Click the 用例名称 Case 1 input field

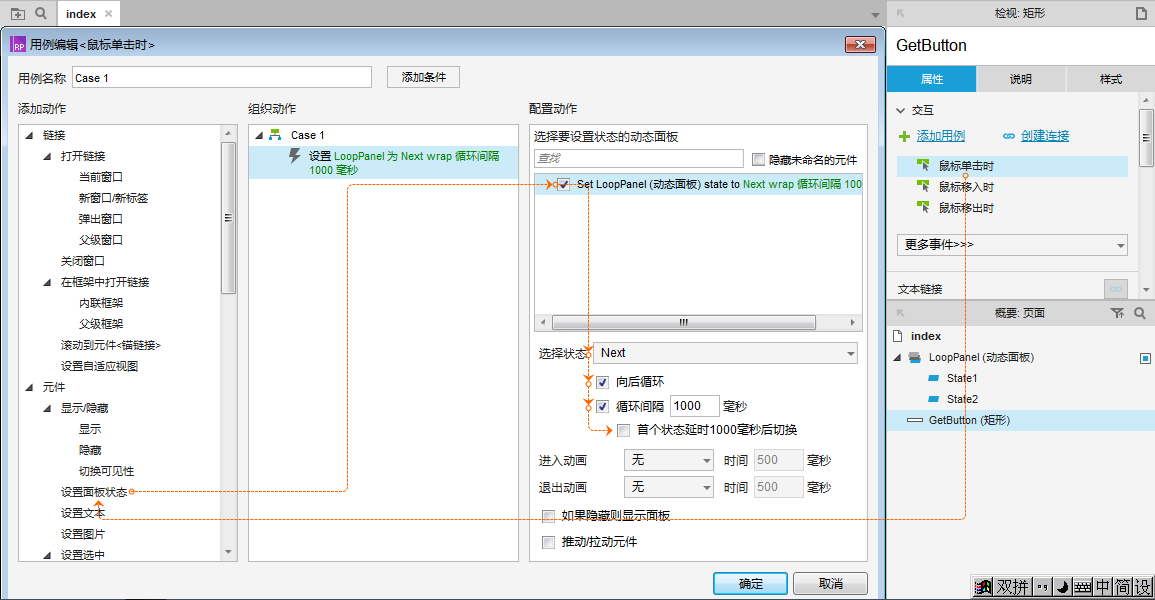point(222,78)
